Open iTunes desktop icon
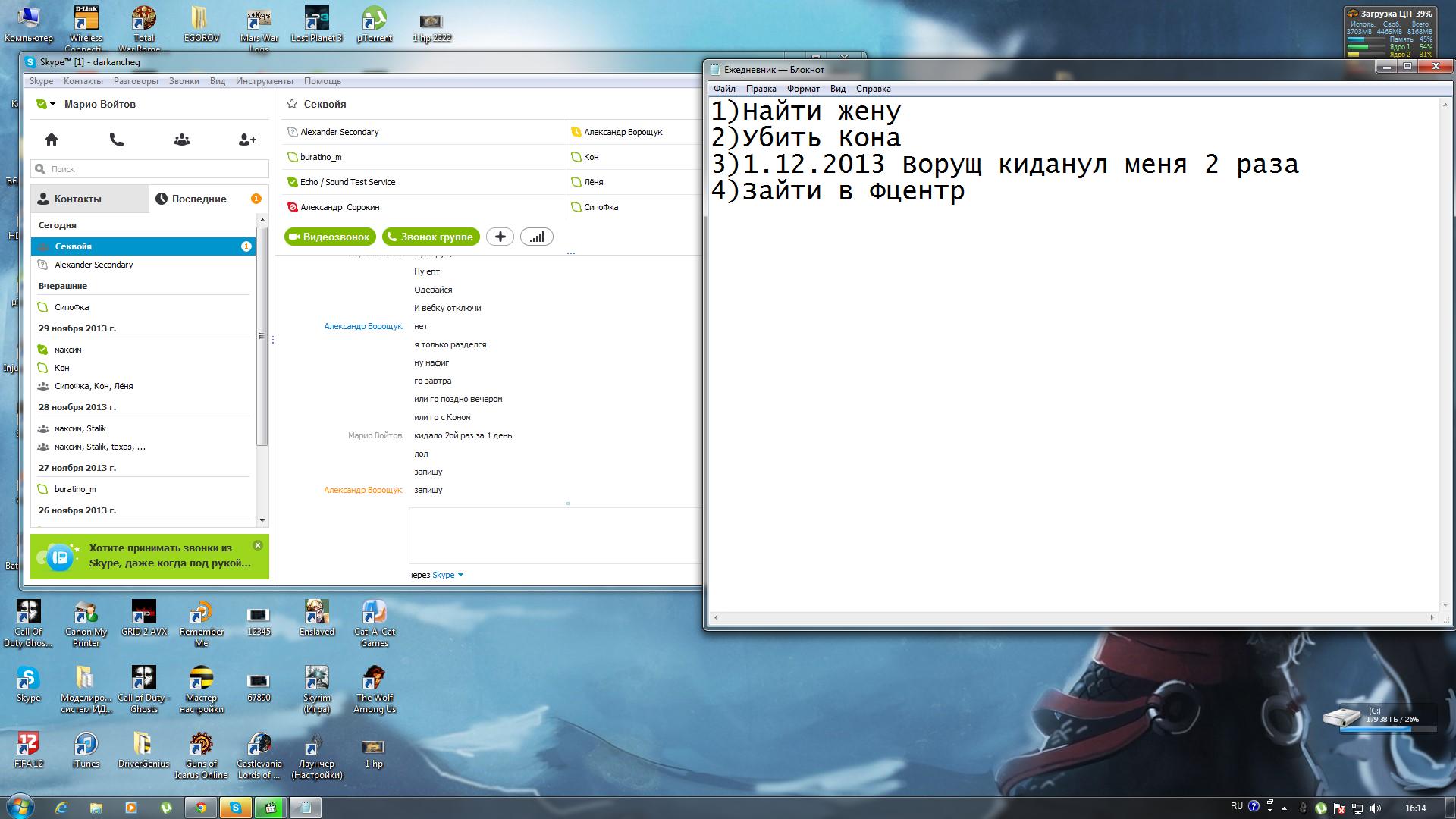 click(x=86, y=749)
